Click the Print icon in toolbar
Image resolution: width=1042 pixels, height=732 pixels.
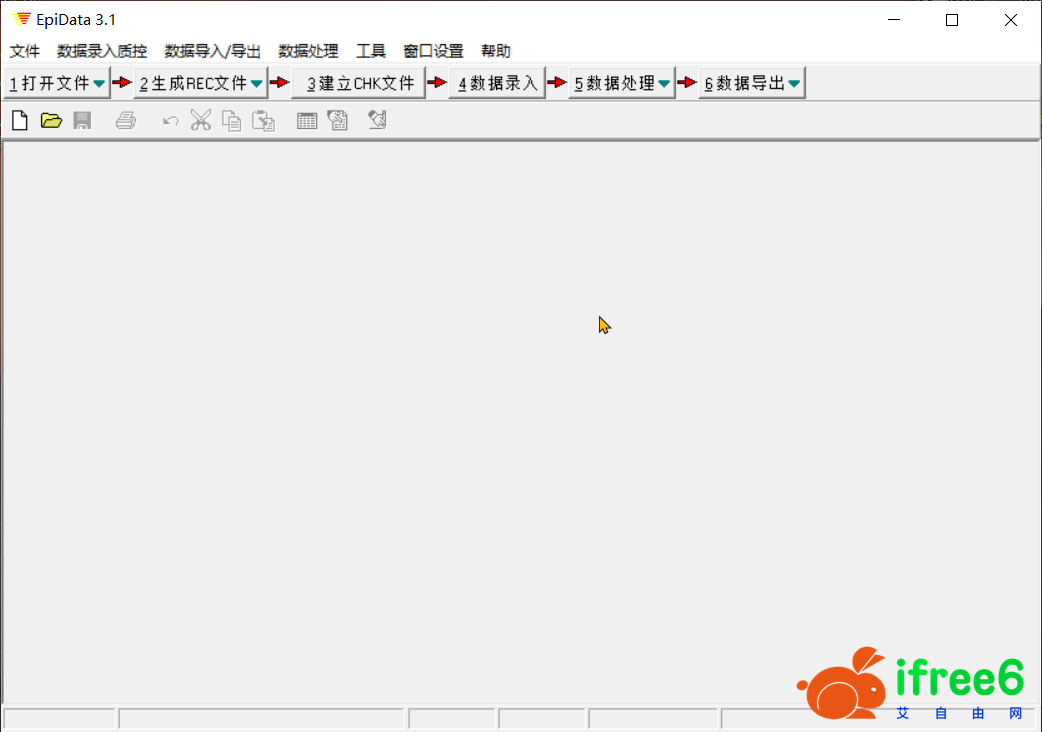point(125,121)
